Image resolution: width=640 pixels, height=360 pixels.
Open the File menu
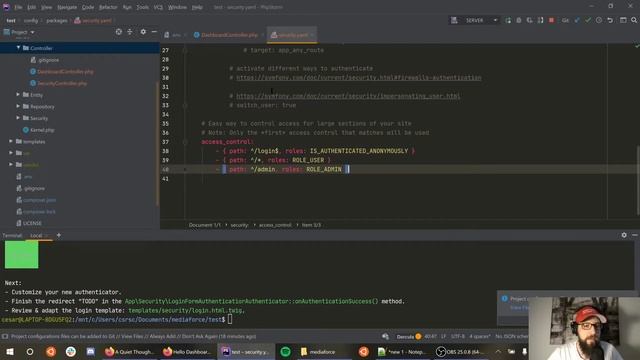click(x=18, y=7)
